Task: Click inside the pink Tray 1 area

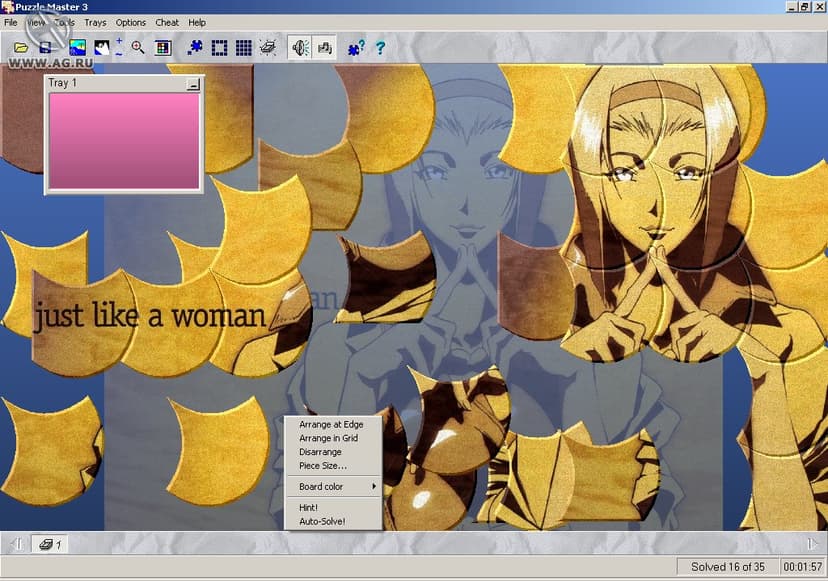Action: [x=124, y=141]
